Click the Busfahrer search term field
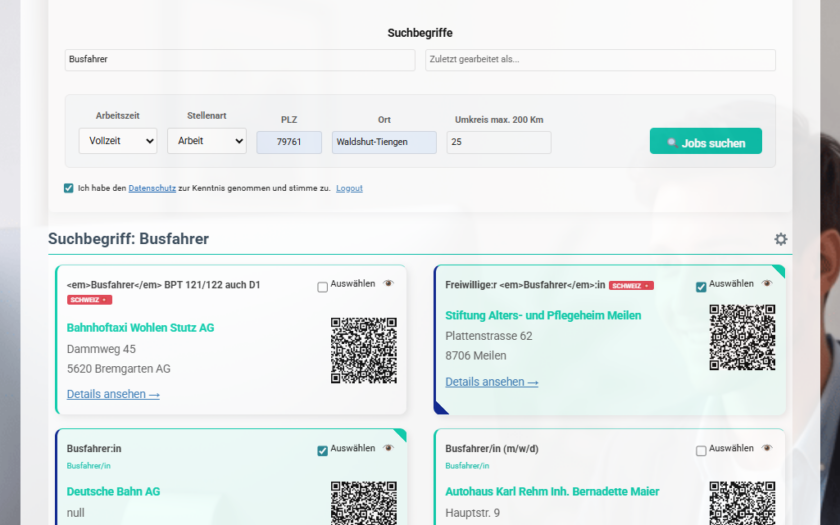 click(x=240, y=60)
